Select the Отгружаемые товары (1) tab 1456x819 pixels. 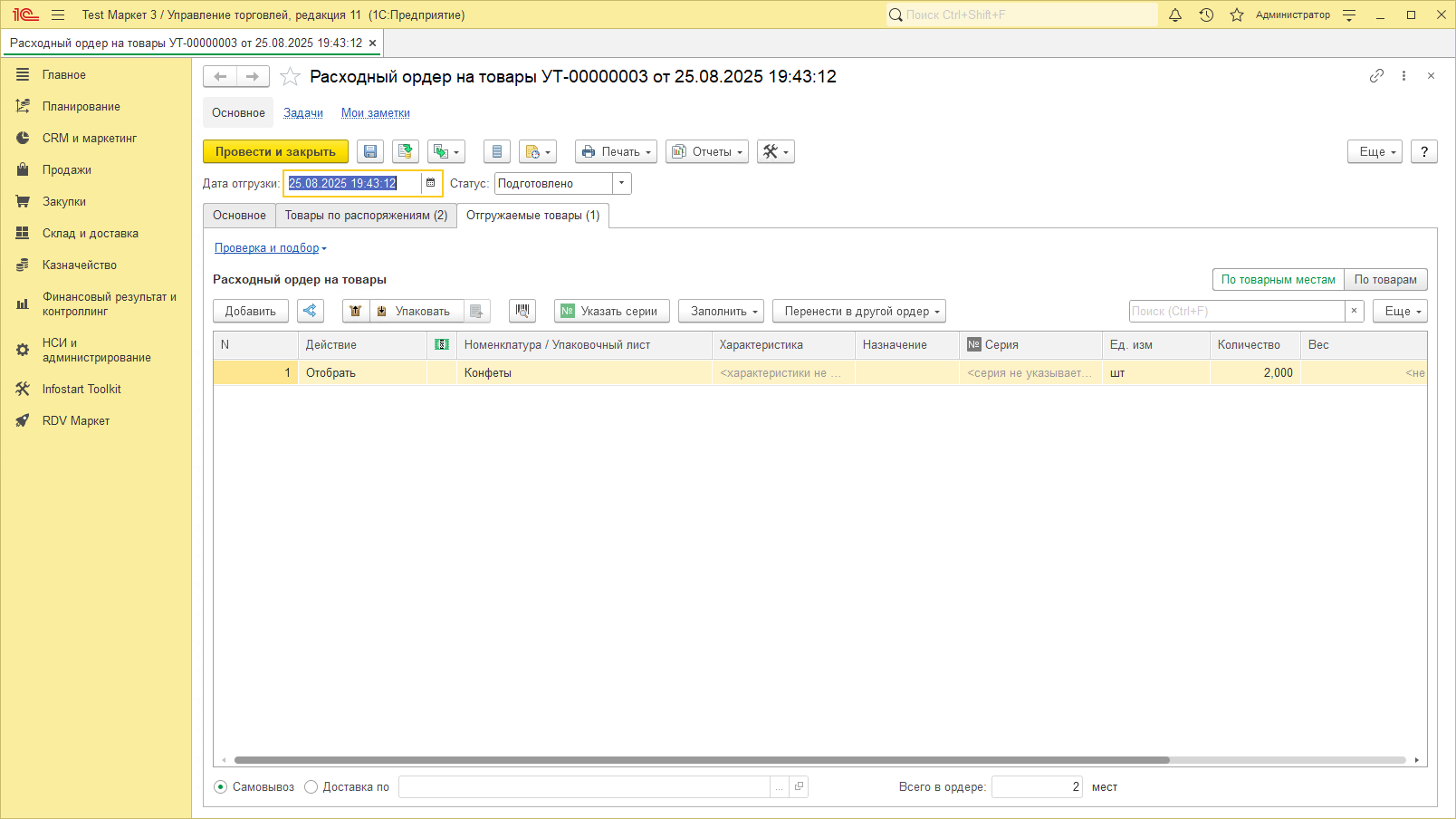point(533,216)
